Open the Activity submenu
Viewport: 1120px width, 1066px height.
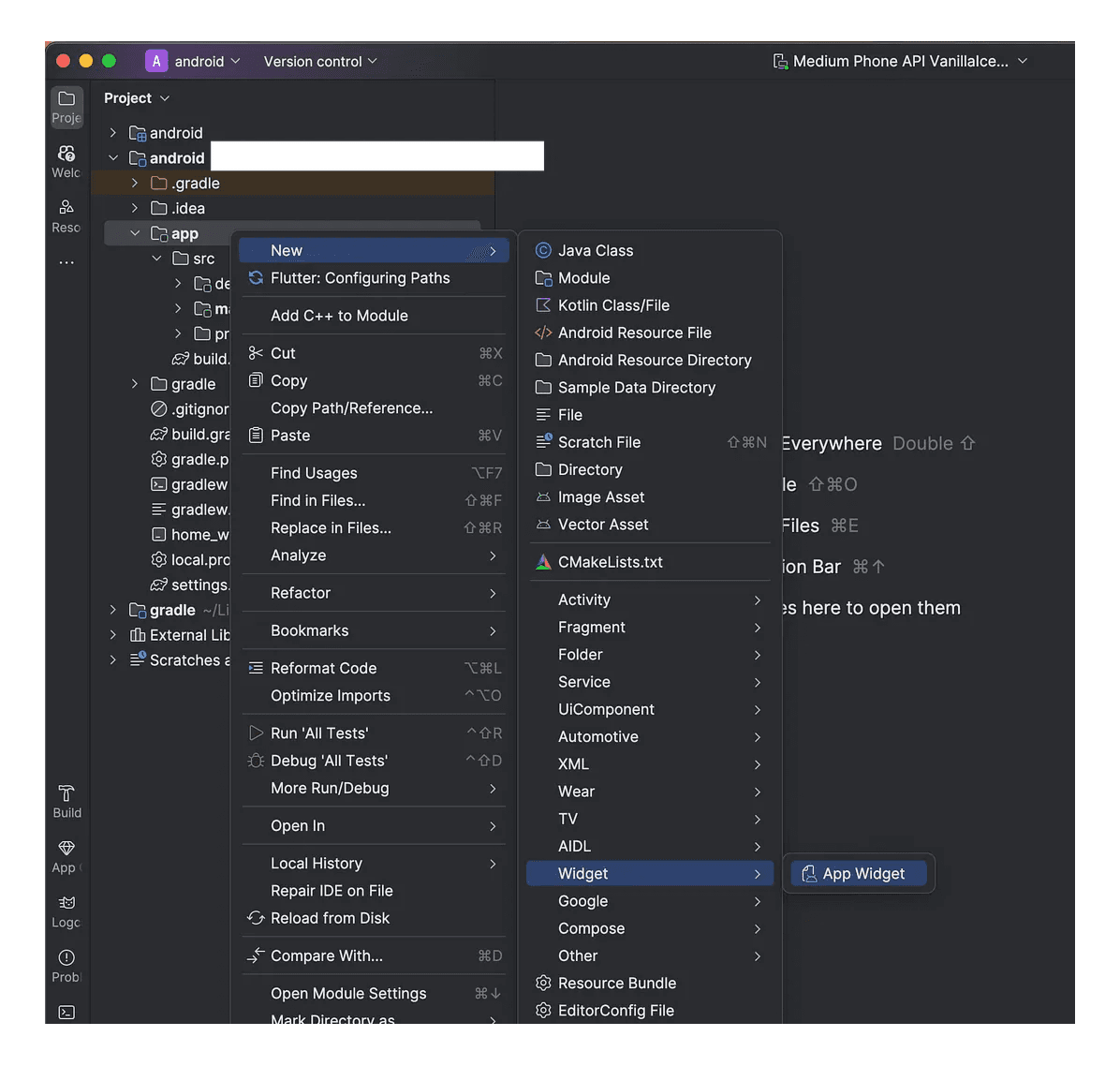(584, 600)
